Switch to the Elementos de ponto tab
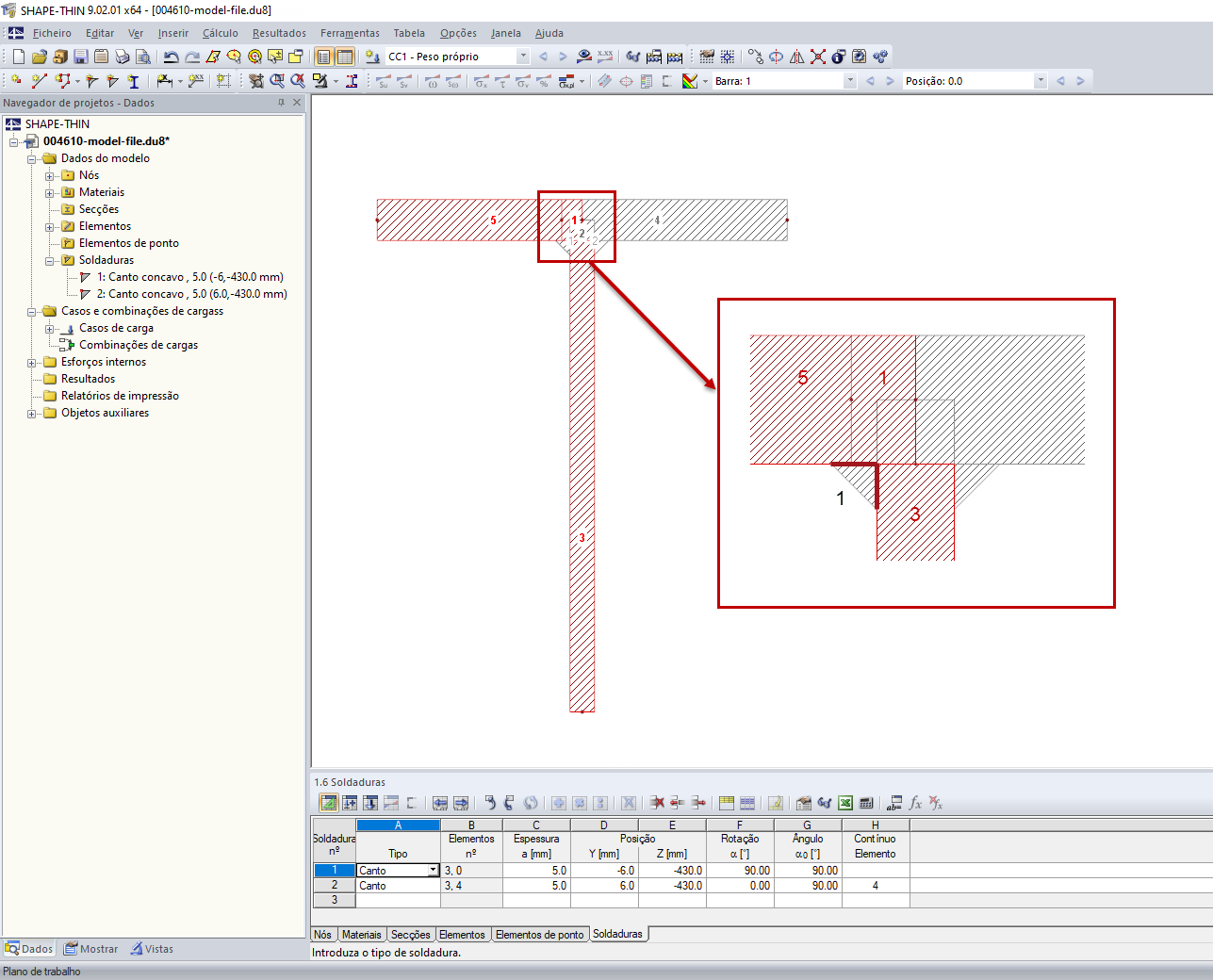The width and height of the screenshot is (1213, 980). click(x=540, y=935)
